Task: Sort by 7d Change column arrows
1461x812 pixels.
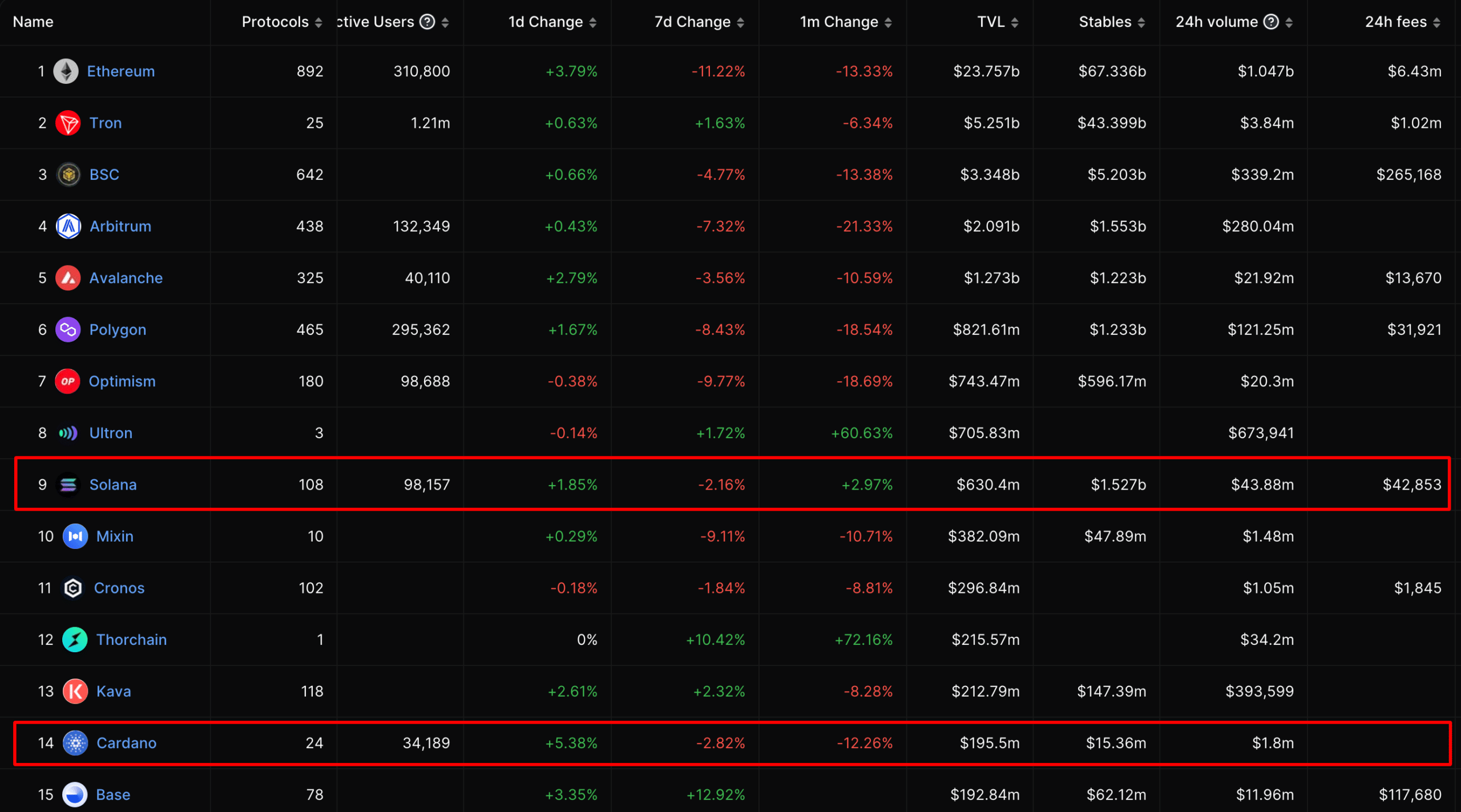Action: click(x=741, y=22)
